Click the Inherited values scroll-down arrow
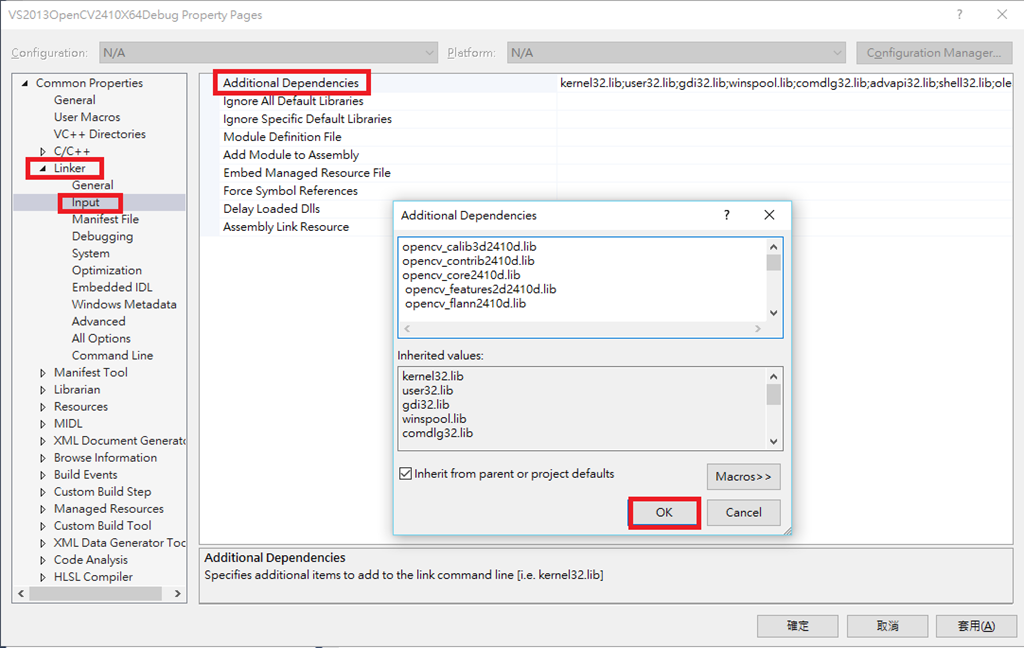The width and height of the screenshot is (1024, 648). tap(774, 442)
